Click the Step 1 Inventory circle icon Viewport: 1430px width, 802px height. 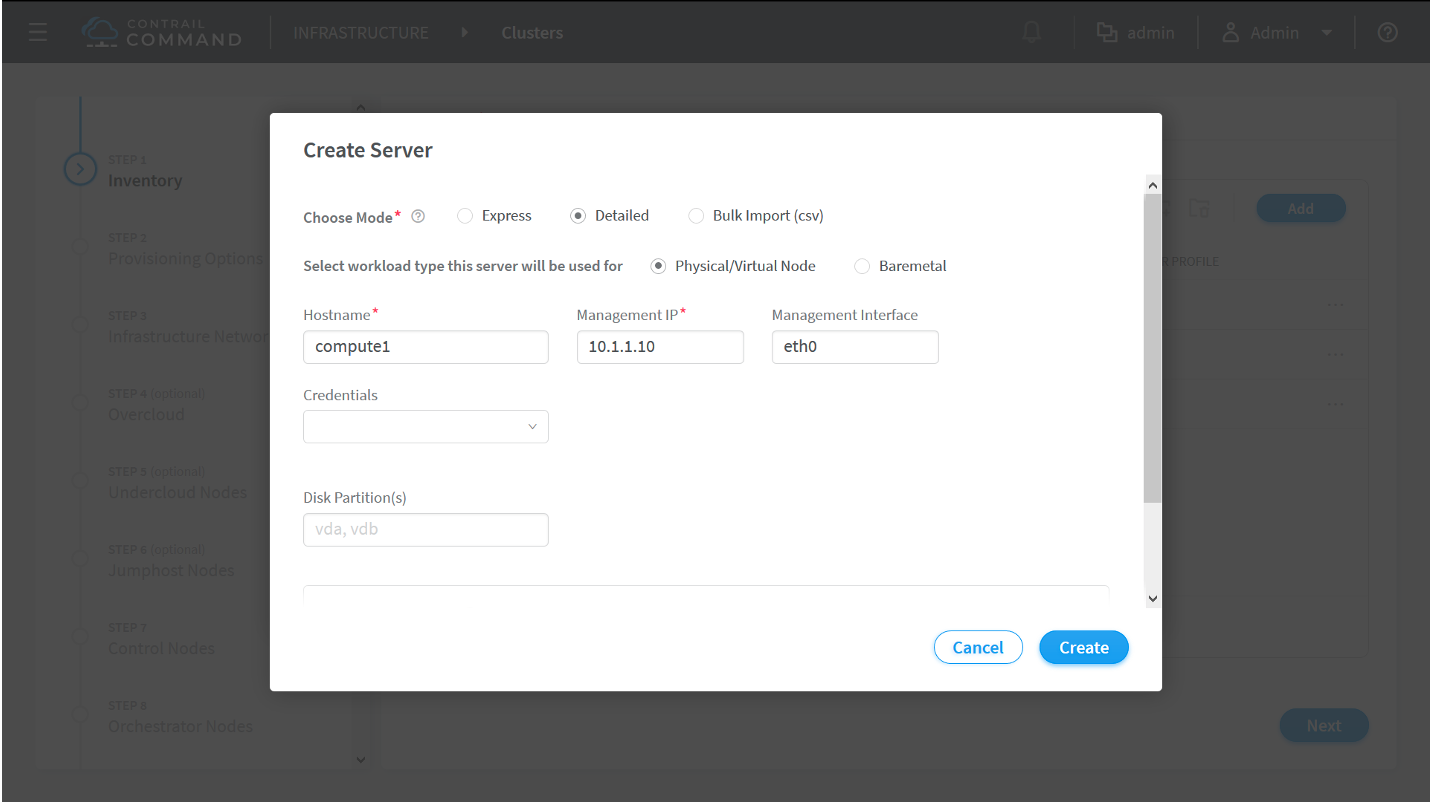click(x=80, y=170)
